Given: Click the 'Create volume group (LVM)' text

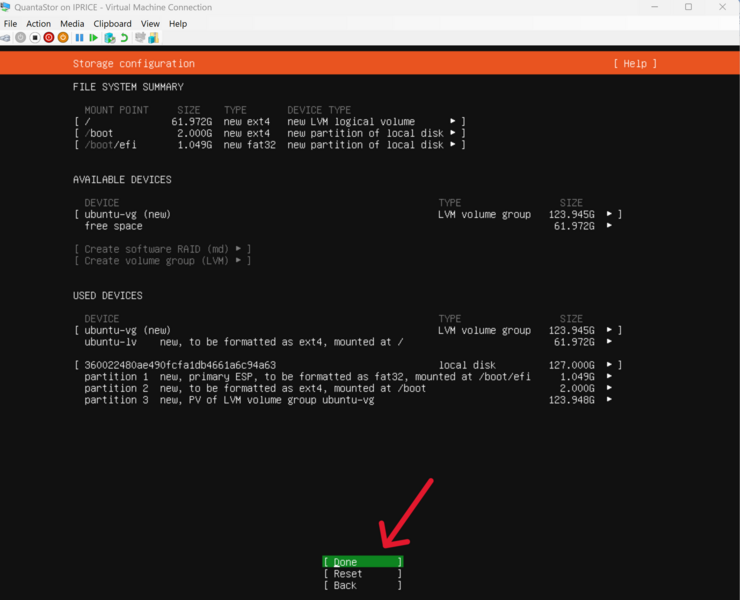Looking at the screenshot, I should pyautogui.click(x=156, y=261).
